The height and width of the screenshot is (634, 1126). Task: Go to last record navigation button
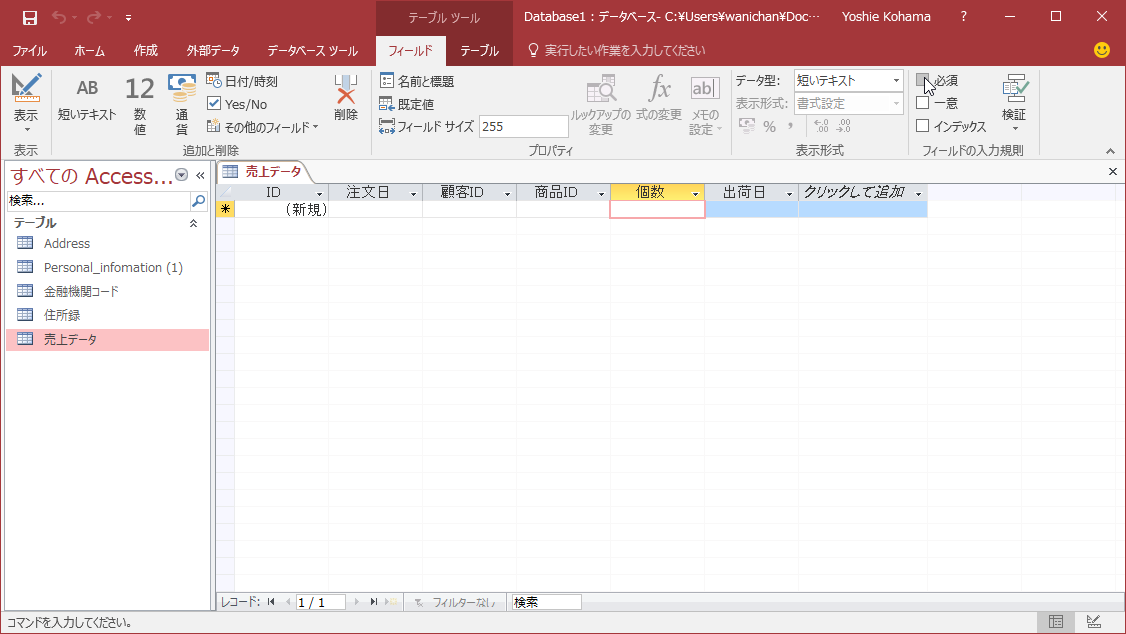pyautogui.click(x=373, y=602)
